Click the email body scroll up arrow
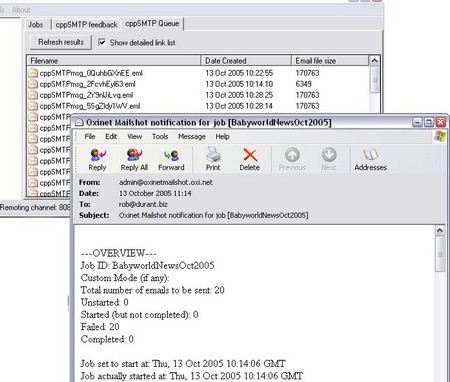 [440, 230]
